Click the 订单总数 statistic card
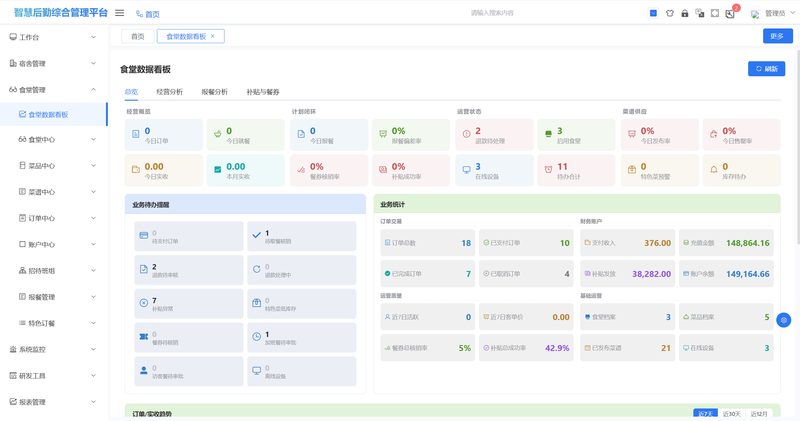800x421 pixels. 428,243
